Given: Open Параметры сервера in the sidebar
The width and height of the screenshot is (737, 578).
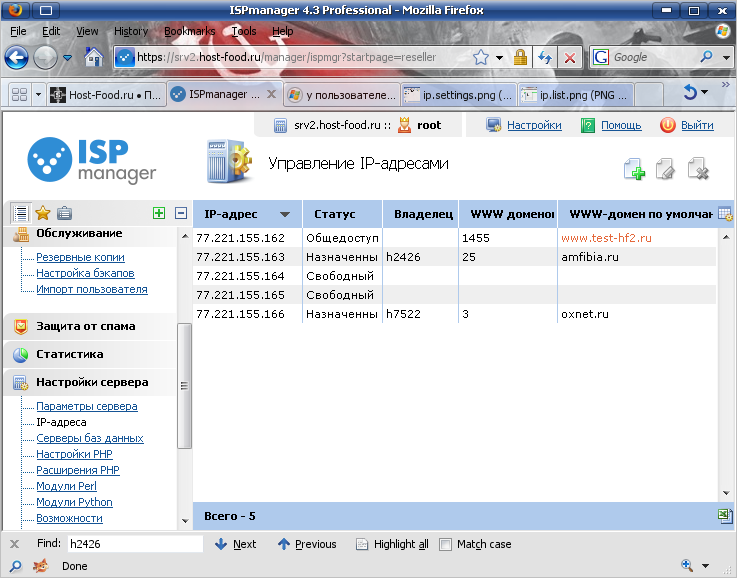Looking at the screenshot, I should click(87, 406).
